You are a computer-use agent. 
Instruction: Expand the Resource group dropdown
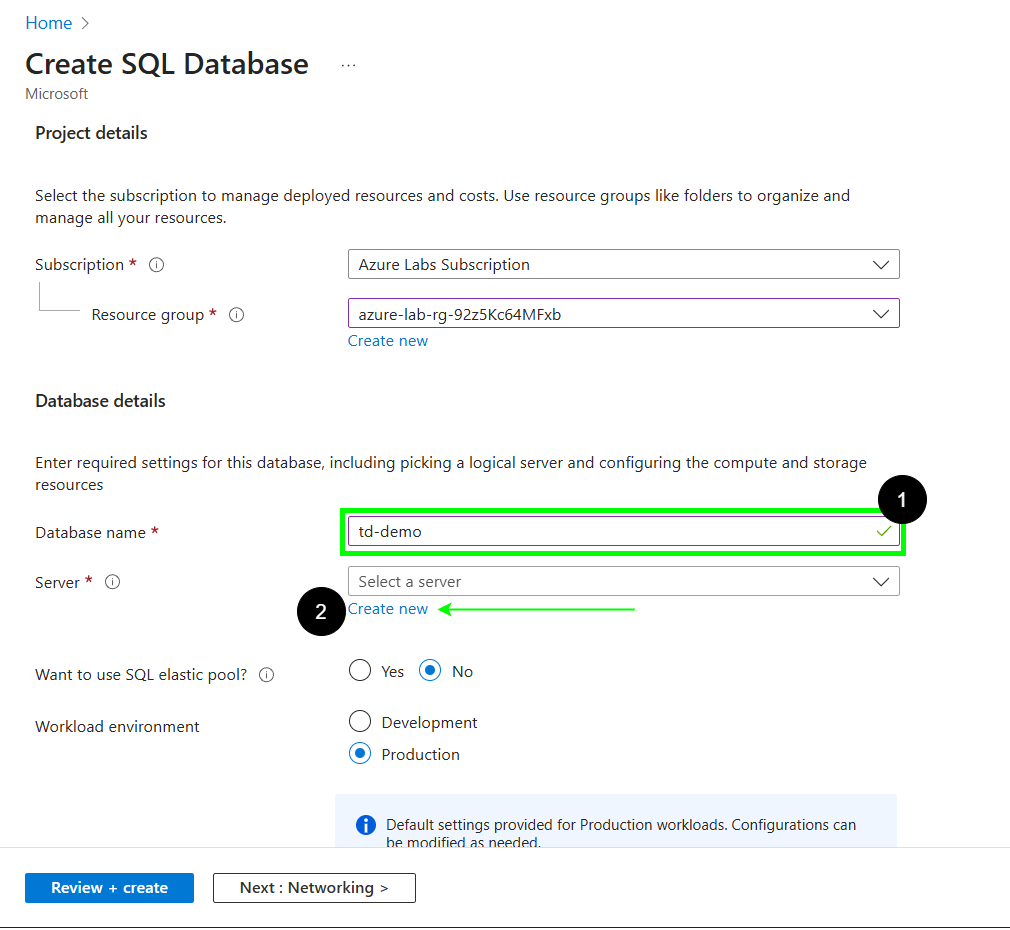(x=623, y=314)
